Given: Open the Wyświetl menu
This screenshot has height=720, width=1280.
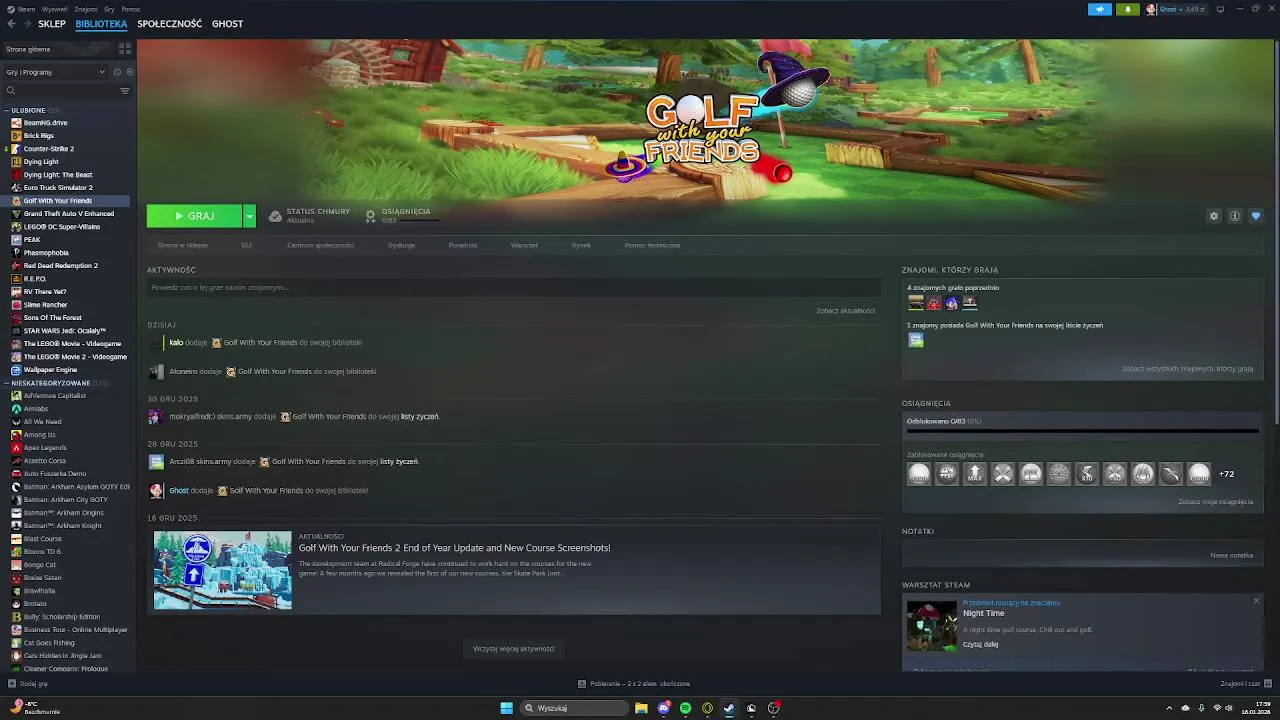Looking at the screenshot, I should [x=55, y=9].
